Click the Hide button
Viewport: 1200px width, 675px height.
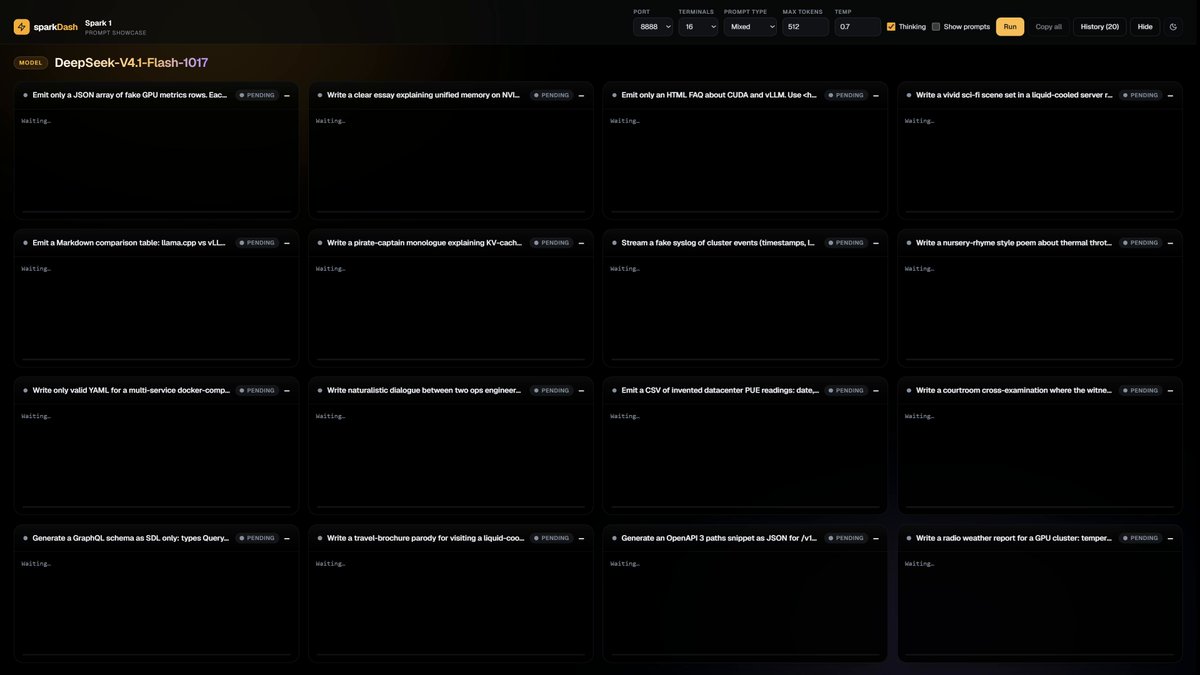pyautogui.click(x=1145, y=27)
